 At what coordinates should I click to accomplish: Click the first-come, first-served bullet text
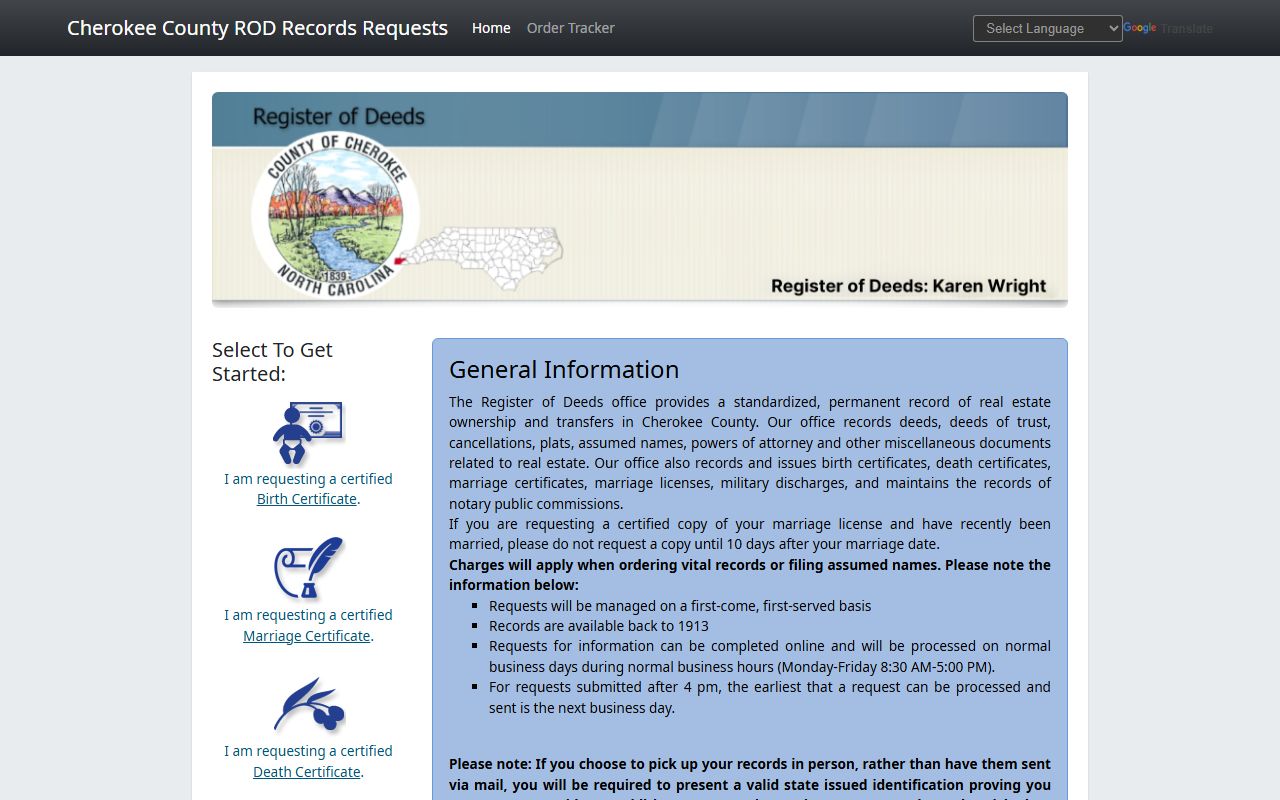(x=680, y=606)
